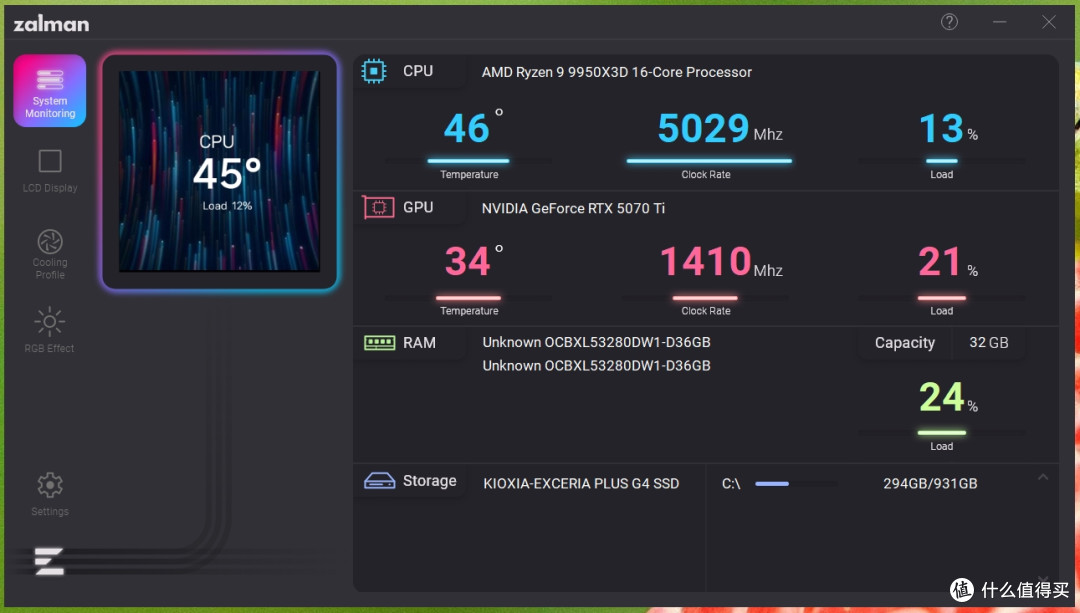
Task: Switch to Cooling Profile page
Action: click(50, 253)
